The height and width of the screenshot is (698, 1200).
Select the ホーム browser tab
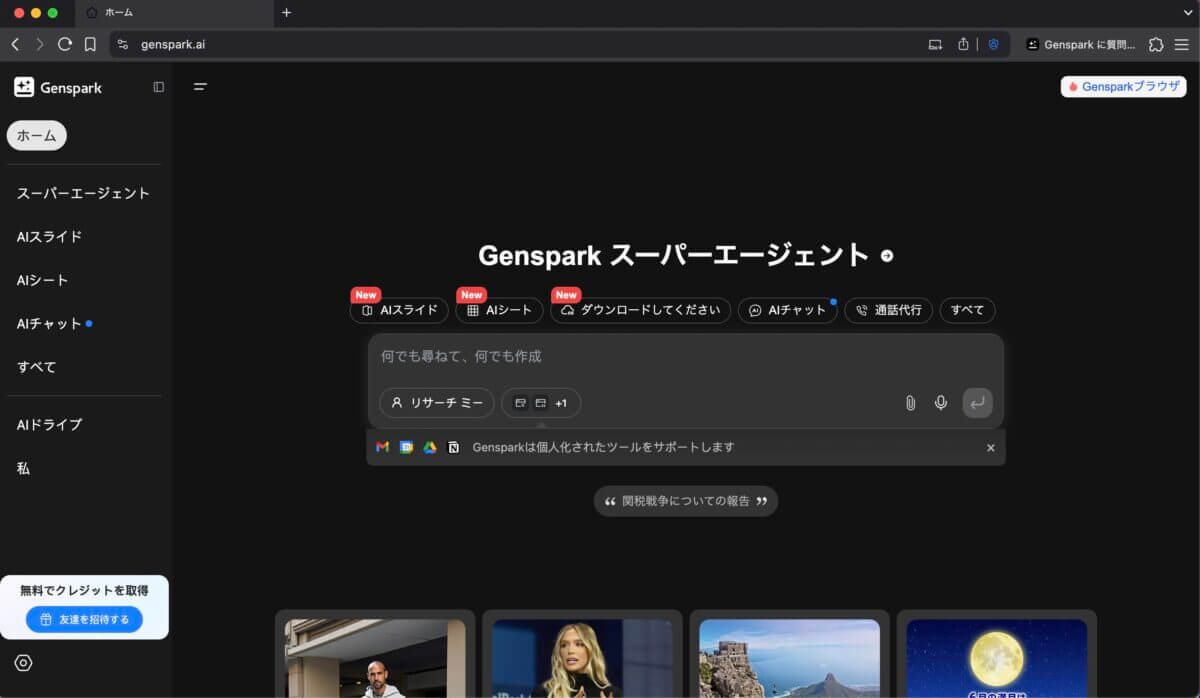tap(174, 13)
